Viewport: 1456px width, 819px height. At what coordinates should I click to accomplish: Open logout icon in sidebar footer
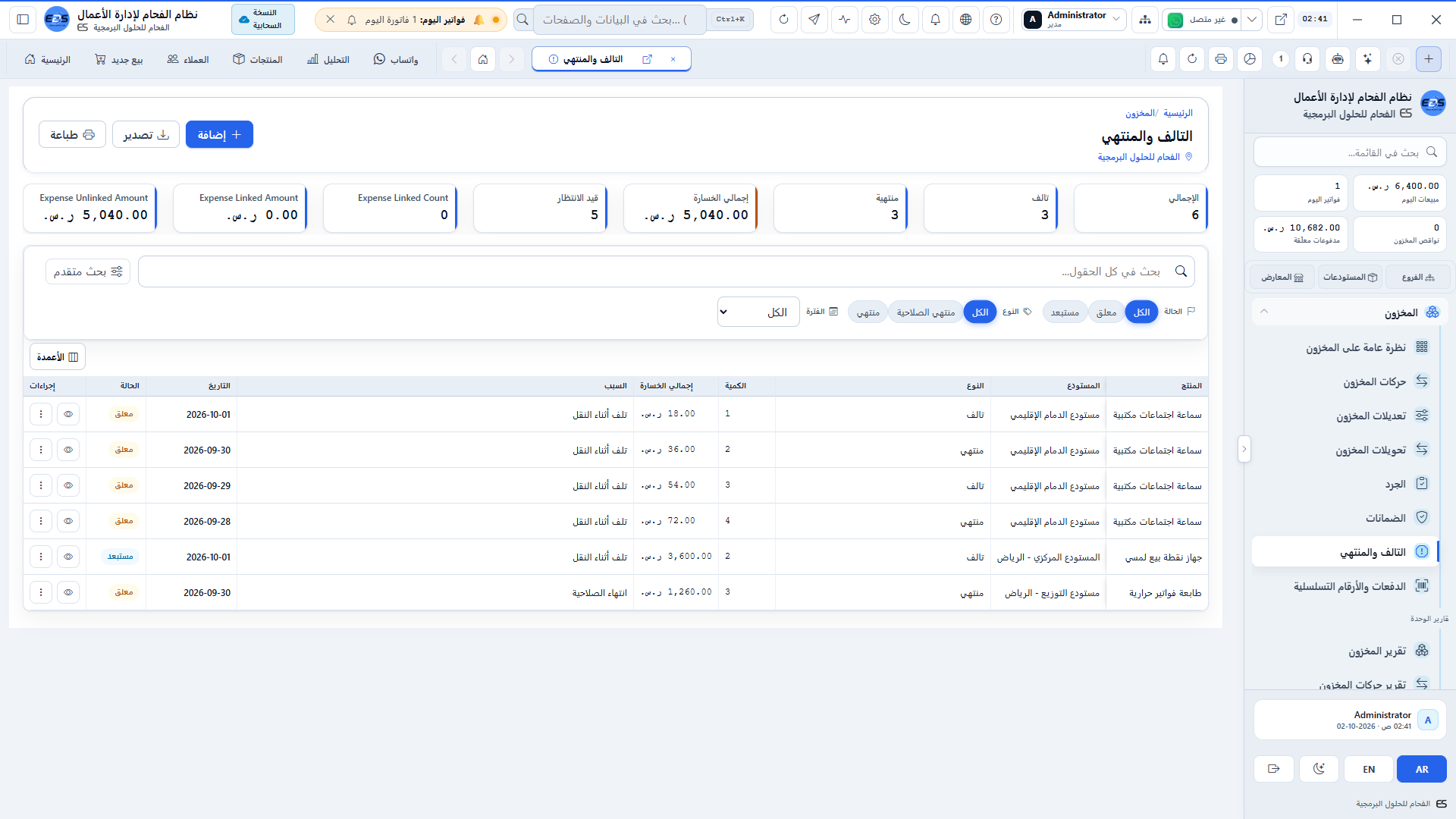[x=1274, y=769]
